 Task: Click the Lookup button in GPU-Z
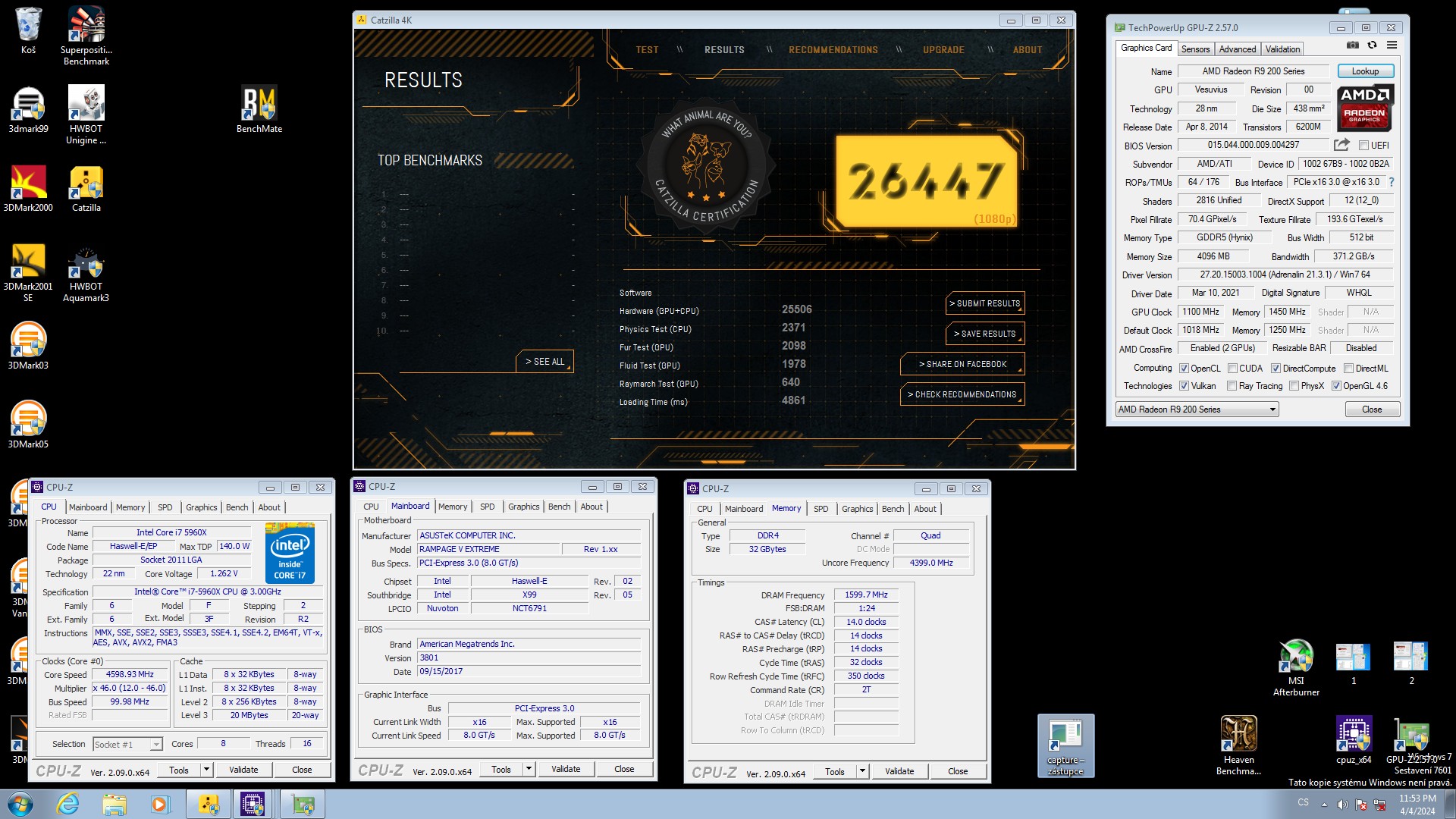(1365, 71)
